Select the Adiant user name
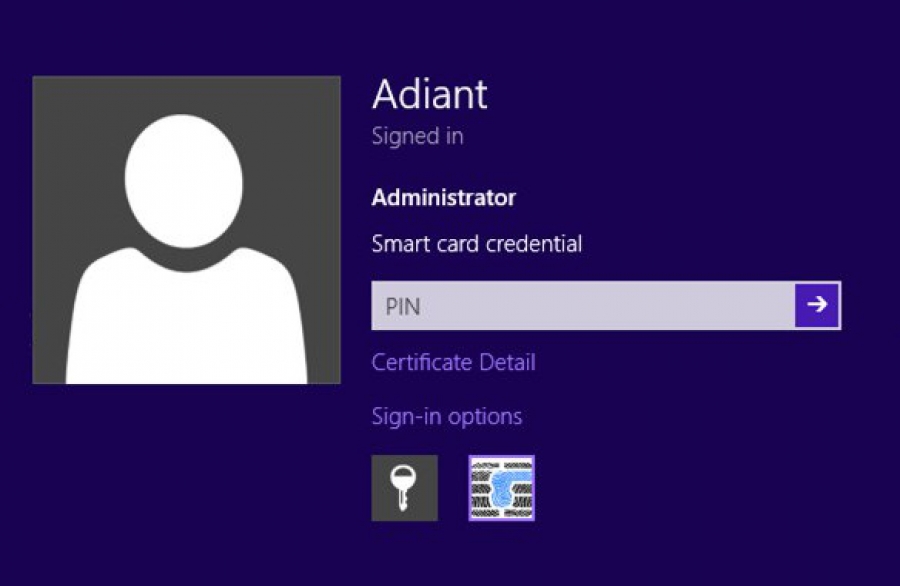Image resolution: width=900 pixels, height=586 pixels. [x=429, y=94]
